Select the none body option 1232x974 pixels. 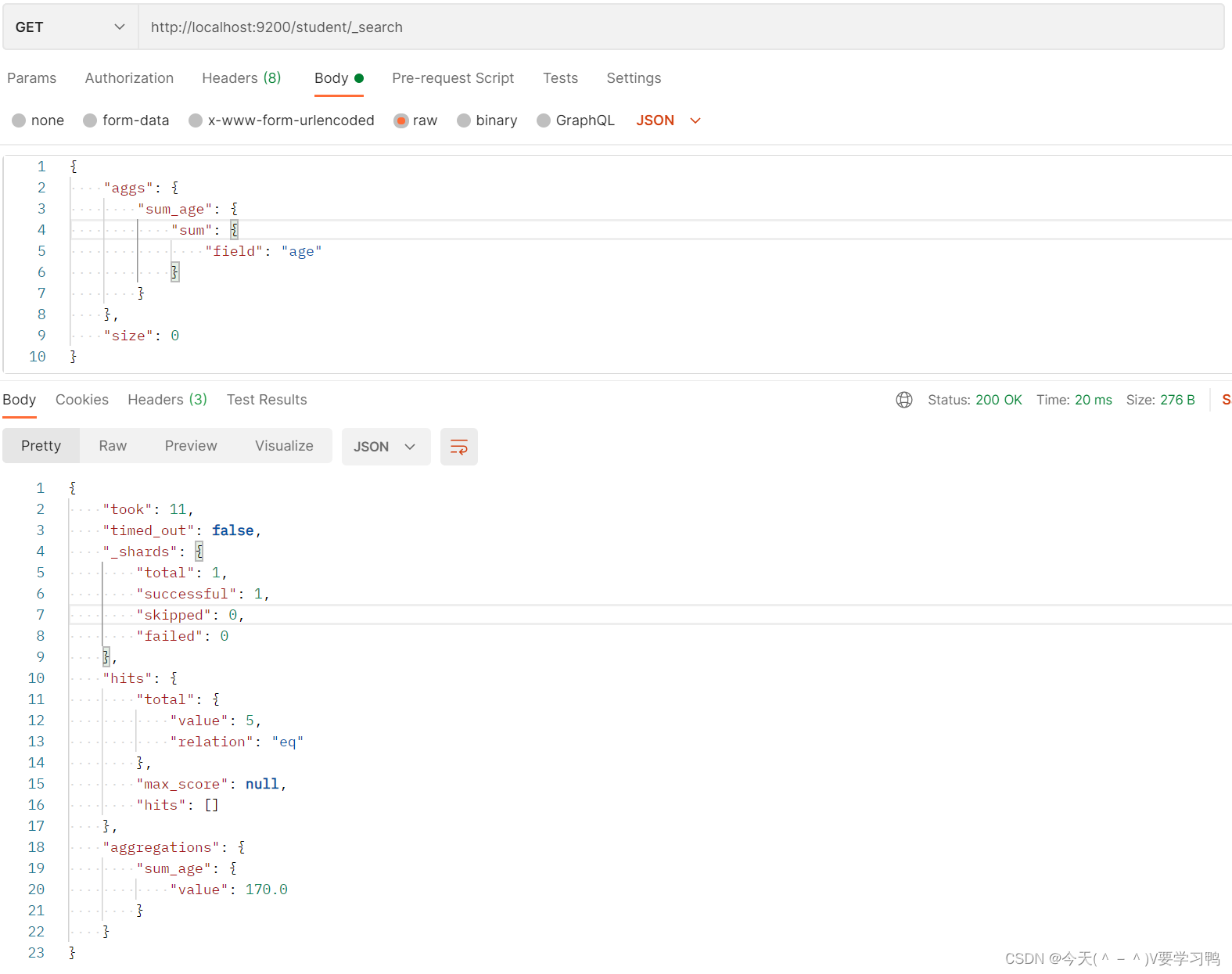(x=38, y=120)
